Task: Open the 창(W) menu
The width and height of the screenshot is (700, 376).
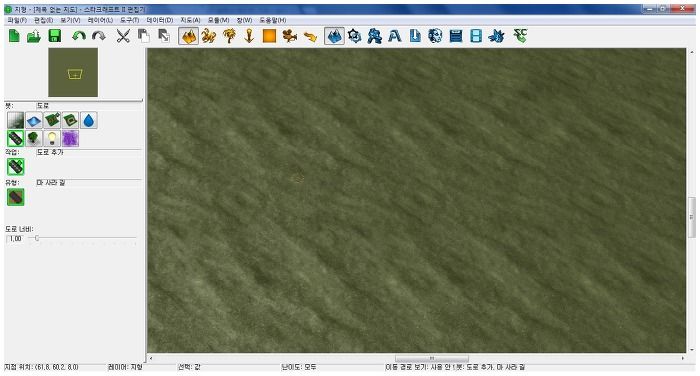Action: (244, 20)
